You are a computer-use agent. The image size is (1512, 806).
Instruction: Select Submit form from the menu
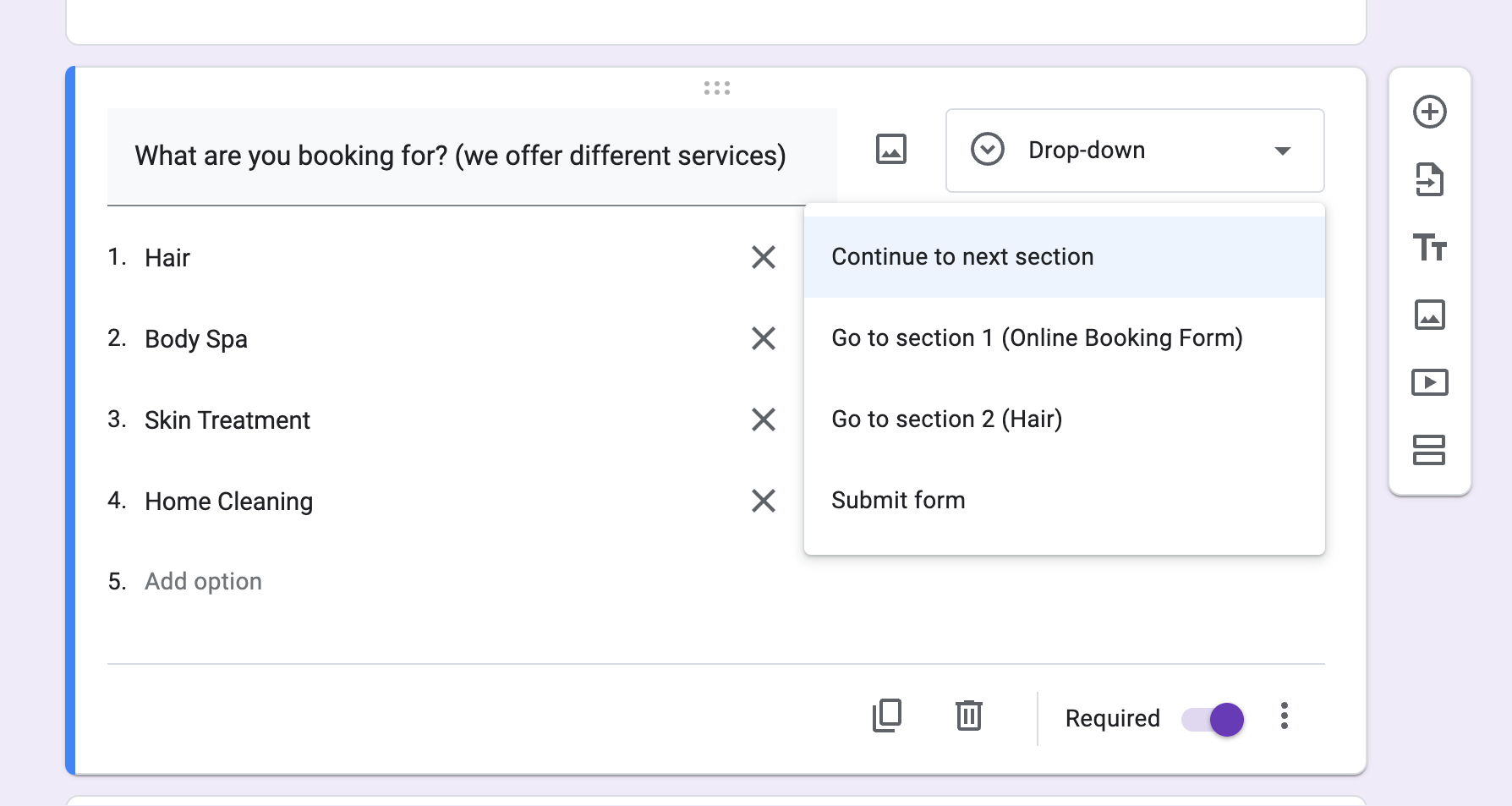pyautogui.click(x=898, y=499)
